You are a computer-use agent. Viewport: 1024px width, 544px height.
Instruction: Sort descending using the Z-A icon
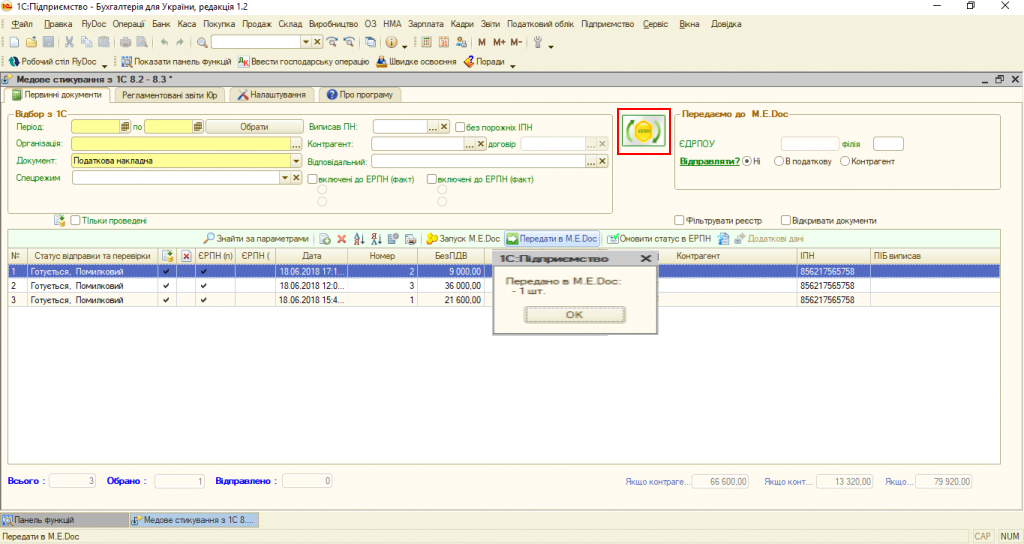coord(376,239)
